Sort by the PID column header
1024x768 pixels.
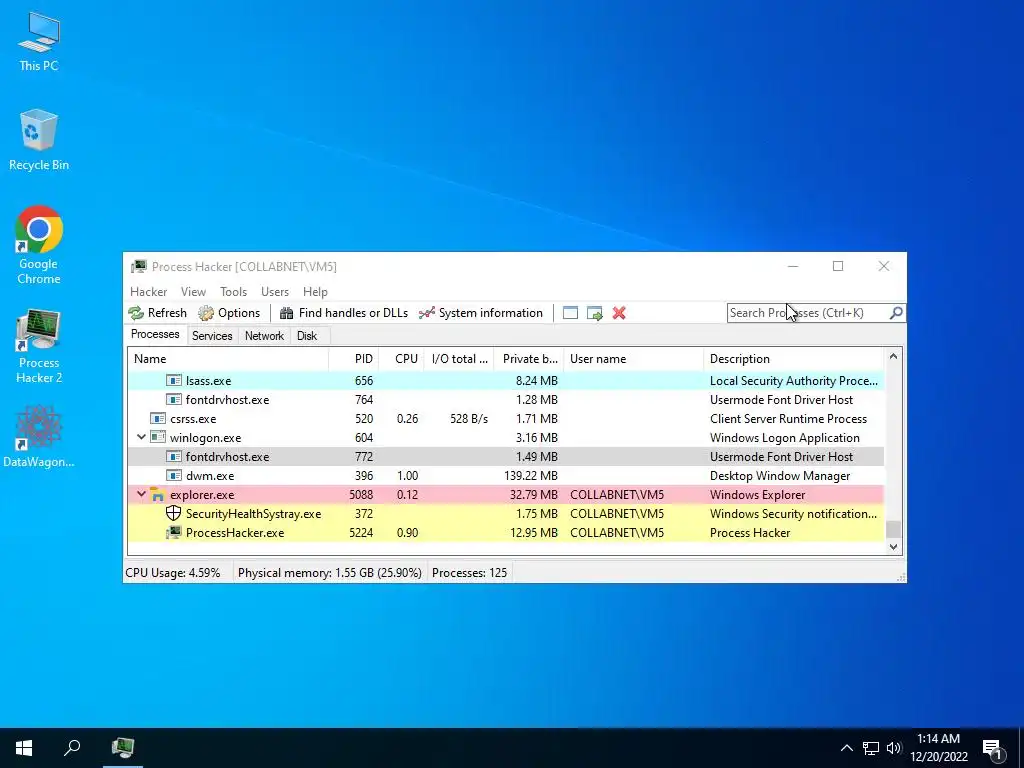pos(353,359)
